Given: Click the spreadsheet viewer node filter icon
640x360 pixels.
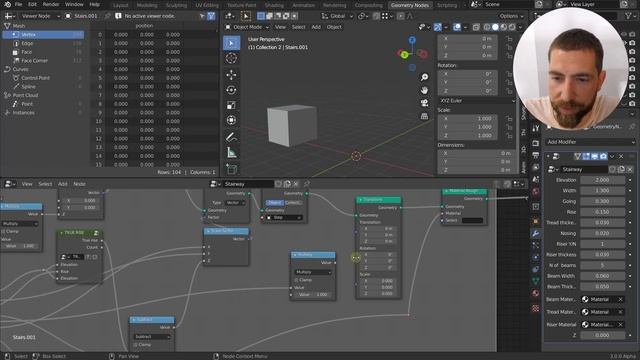Looking at the screenshot, I should coord(211,16).
